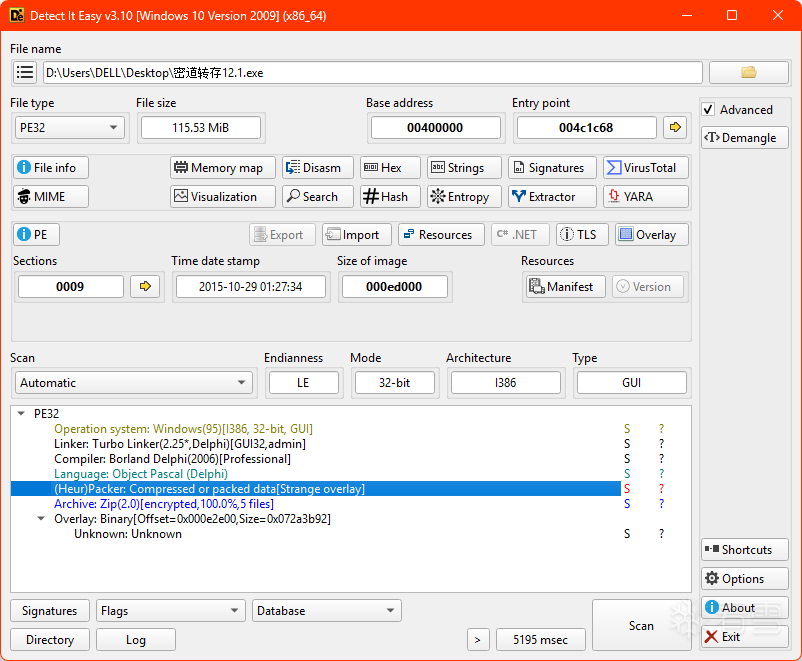Launch the Disasm disassembler view
The image size is (802, 661).
pyautogui.click(x=318, y=168)
